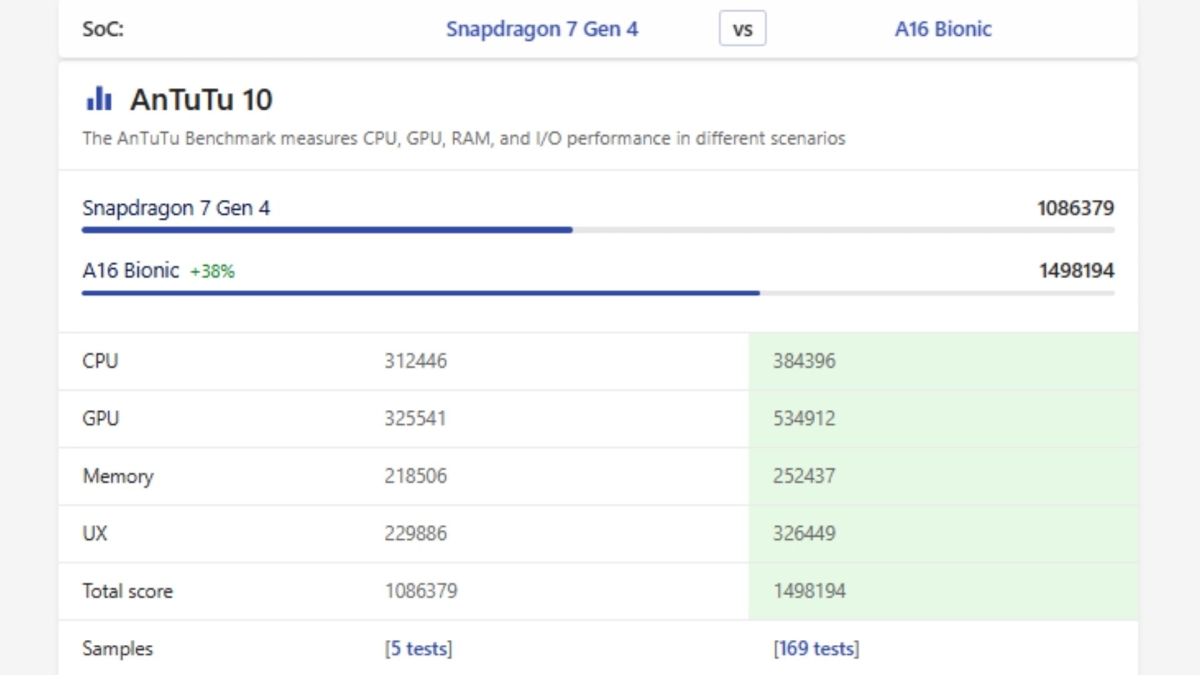Click the Snapdragon CPU score 312446
The height and width of the screenshot is (675, 1200).
coord(415,361)
